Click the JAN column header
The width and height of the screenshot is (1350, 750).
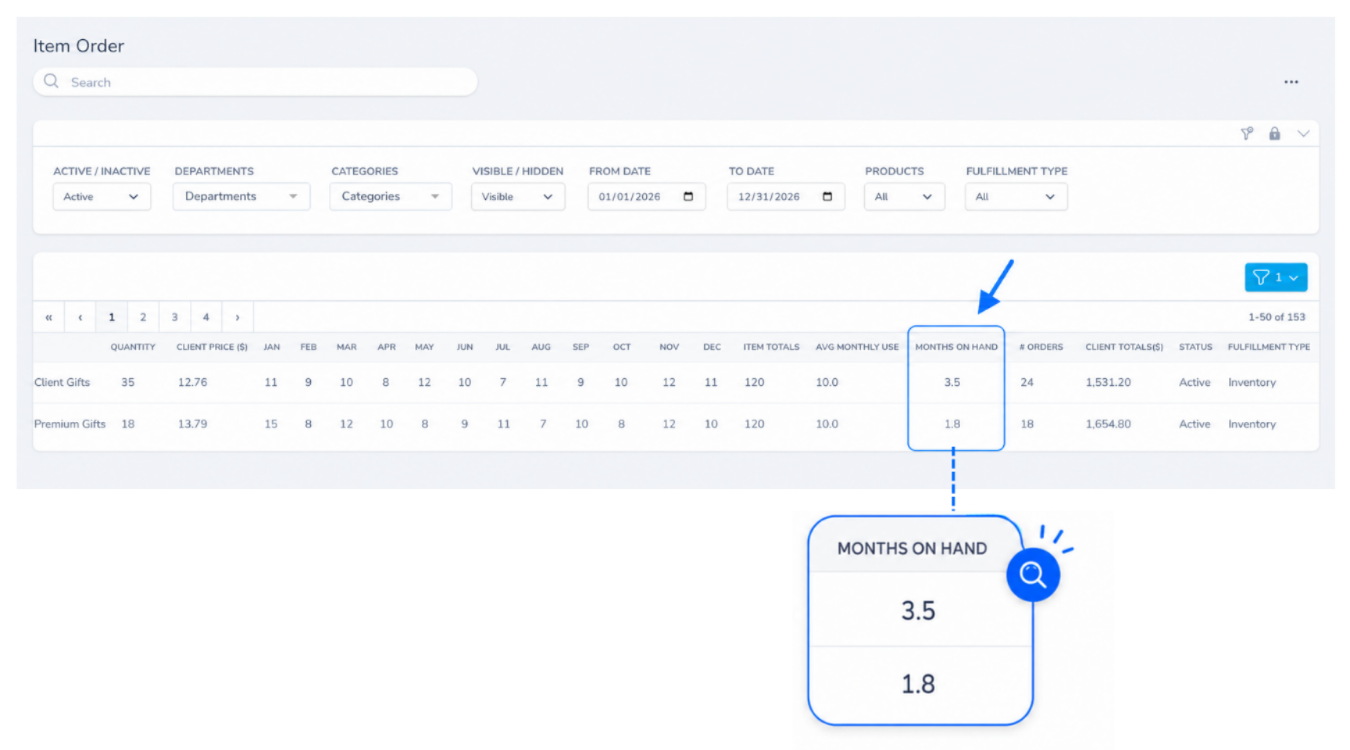271,347
